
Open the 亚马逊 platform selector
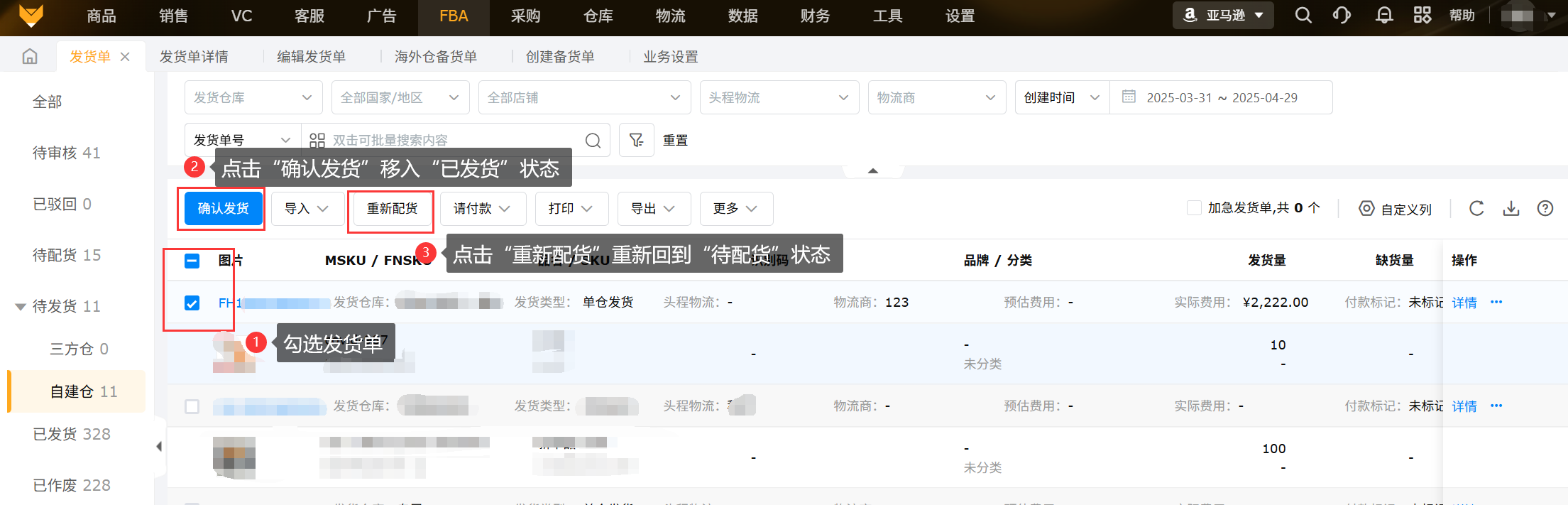tap(1223, 15)
